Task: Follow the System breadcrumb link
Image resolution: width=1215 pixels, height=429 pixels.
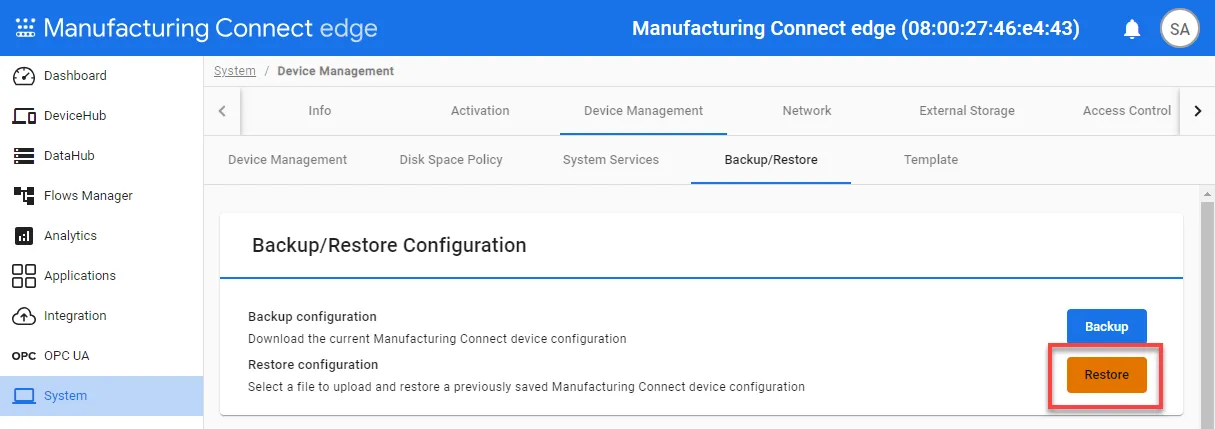Action: (235, 71)
